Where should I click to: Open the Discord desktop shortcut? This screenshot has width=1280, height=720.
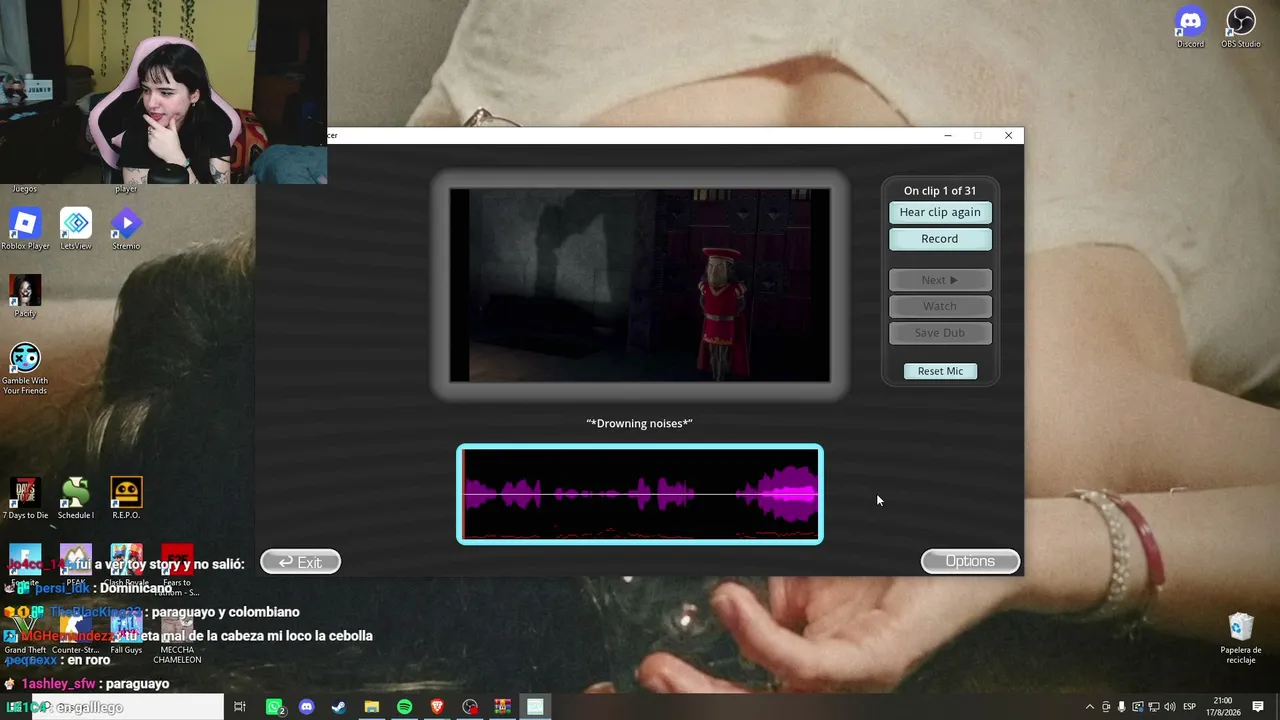click(1190, 27)
